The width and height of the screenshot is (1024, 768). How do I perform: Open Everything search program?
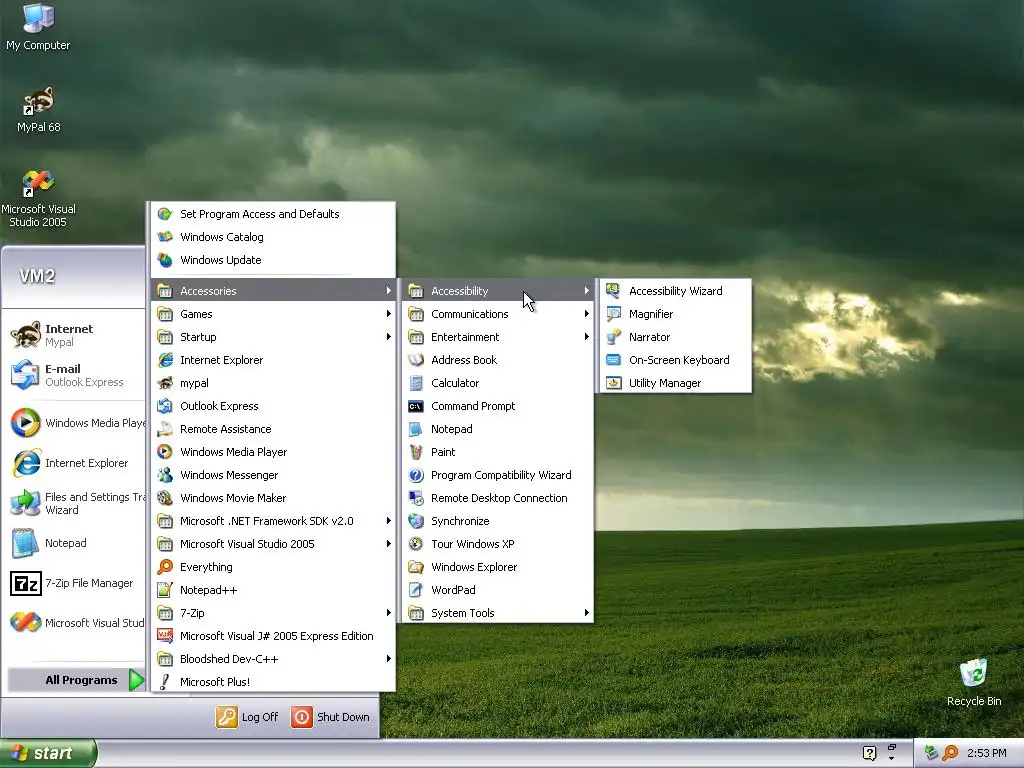(x=273, y=567)
